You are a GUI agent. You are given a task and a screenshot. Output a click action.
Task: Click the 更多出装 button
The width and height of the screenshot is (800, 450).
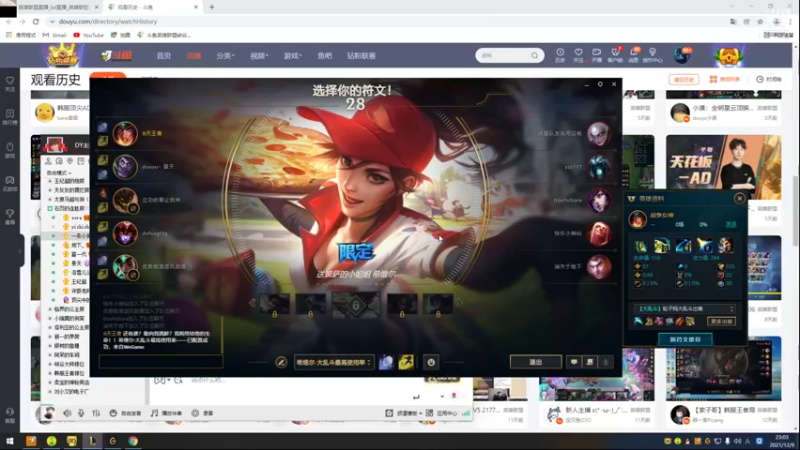(721, 321)
